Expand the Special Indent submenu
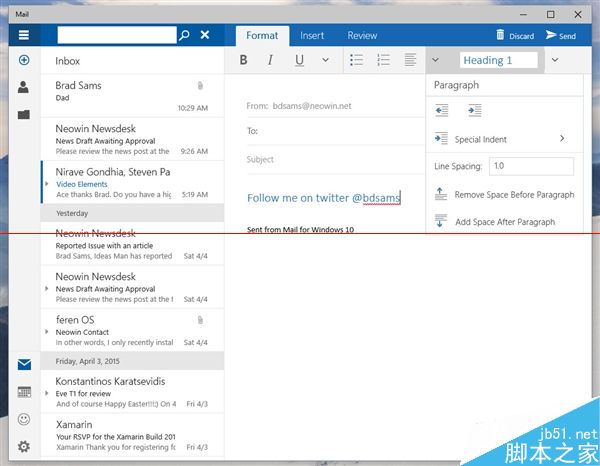The height and width of the screenshot is (466, 600). point(562,139)
